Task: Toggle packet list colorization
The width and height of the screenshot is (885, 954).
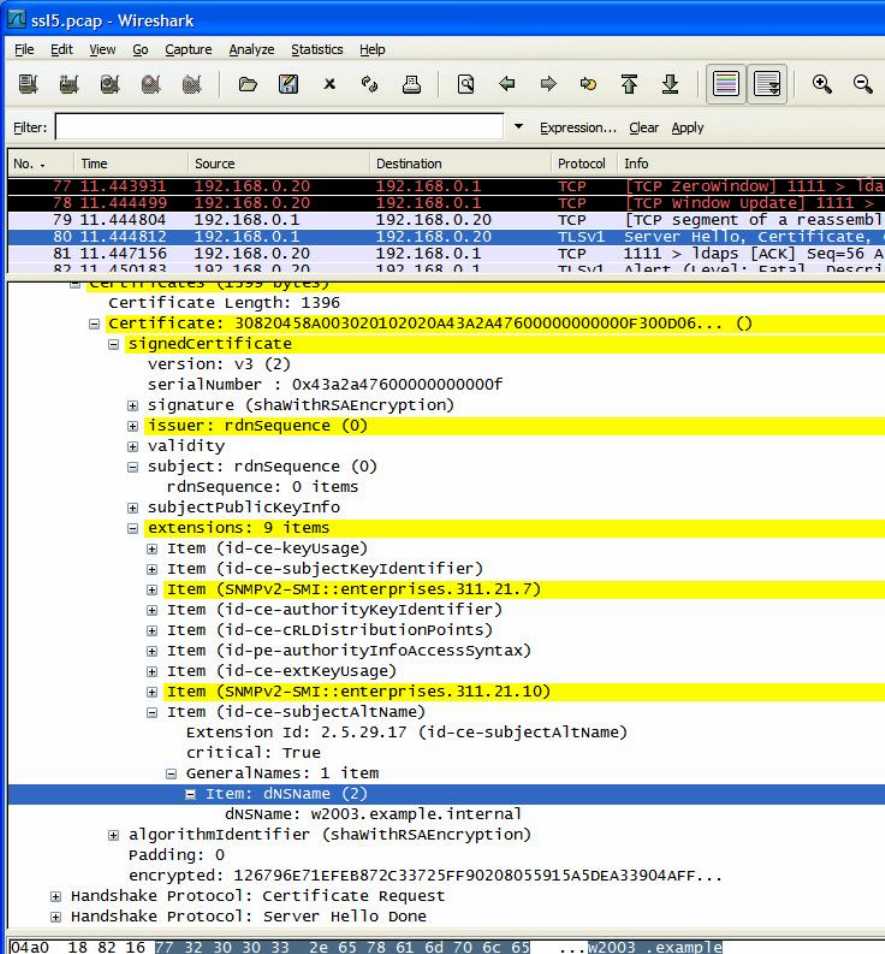Action: 726,86
